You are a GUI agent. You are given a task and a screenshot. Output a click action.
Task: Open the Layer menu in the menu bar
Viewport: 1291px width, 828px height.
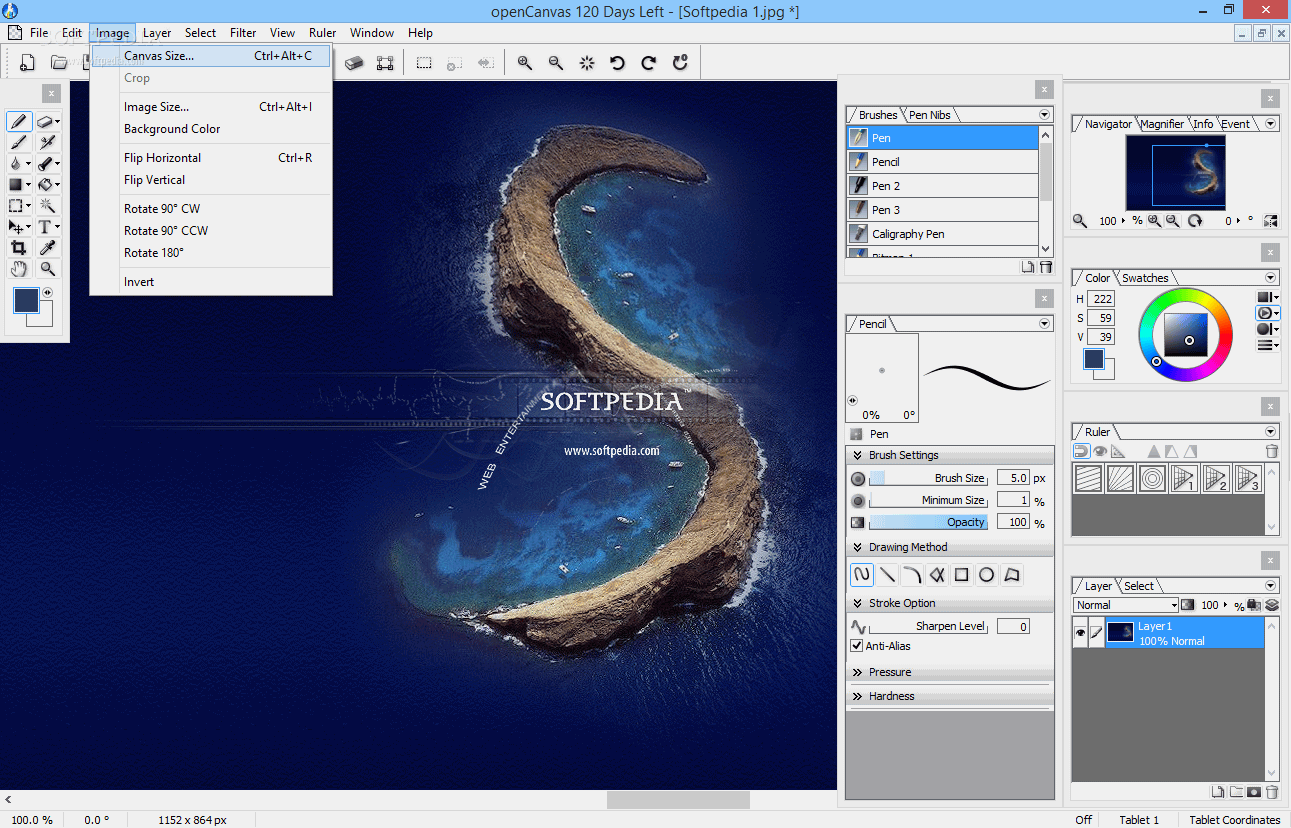click(x=157, y=33)
